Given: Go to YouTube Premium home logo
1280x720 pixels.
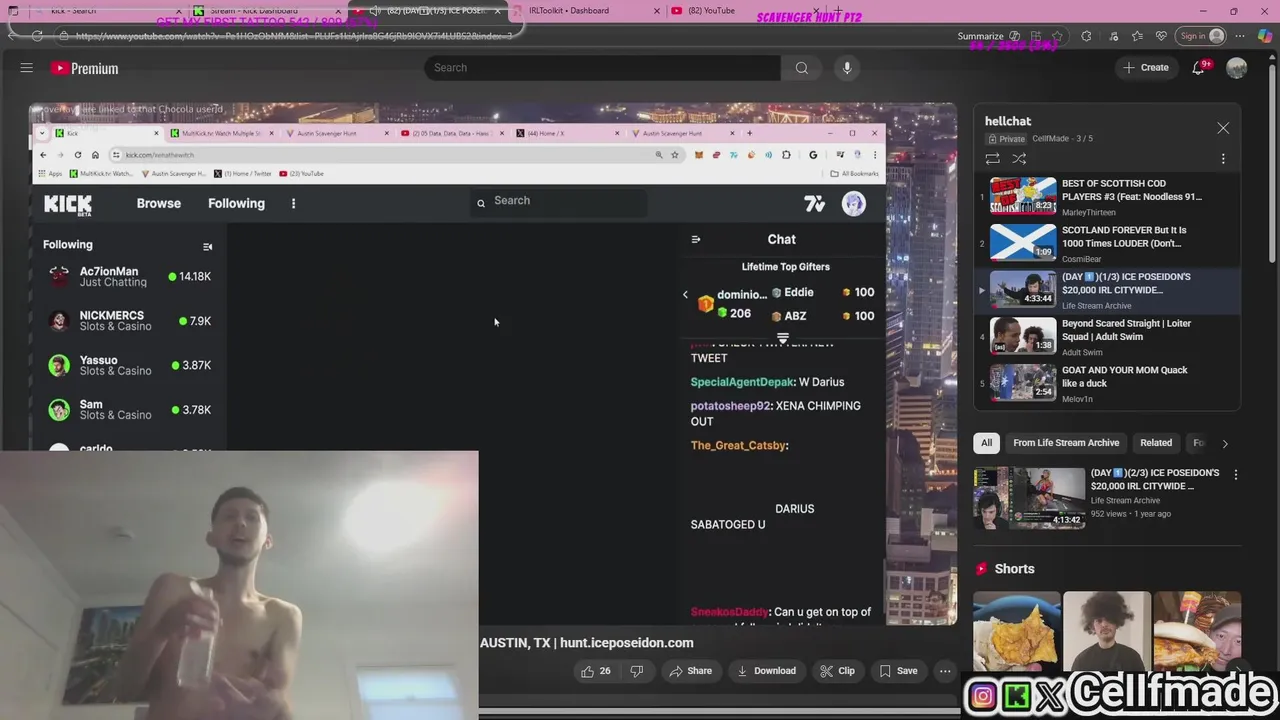Looking at the screenshot, I should [85, 68].
